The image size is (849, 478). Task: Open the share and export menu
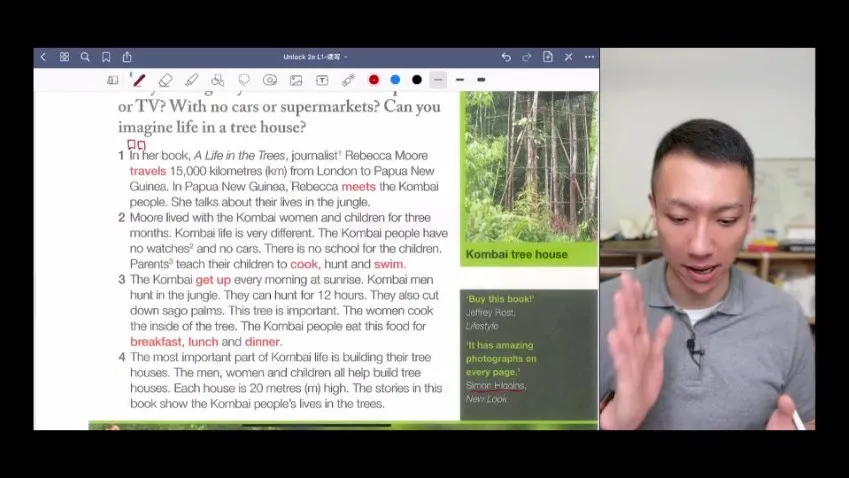tap(127, 57)
